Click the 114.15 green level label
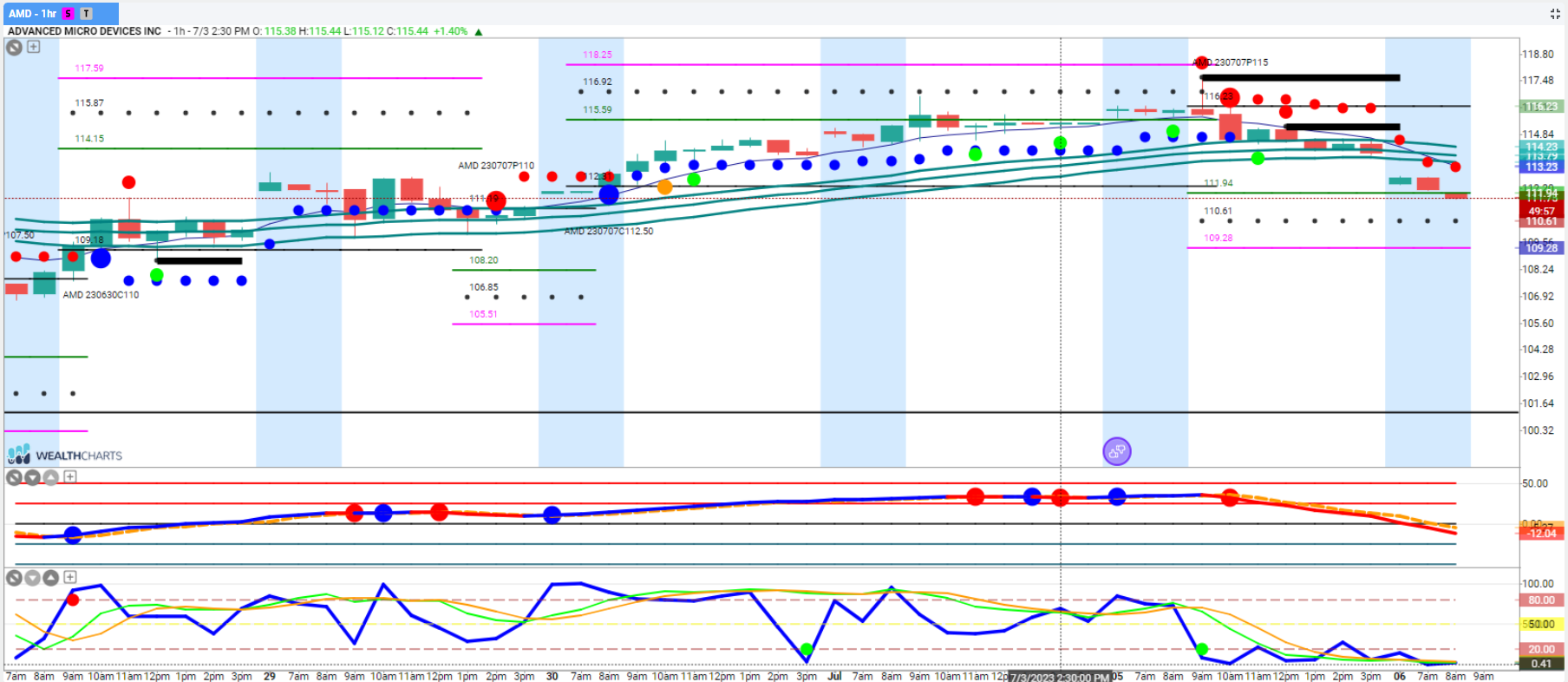The image size is (1568, 682). (x=89, y=139)
